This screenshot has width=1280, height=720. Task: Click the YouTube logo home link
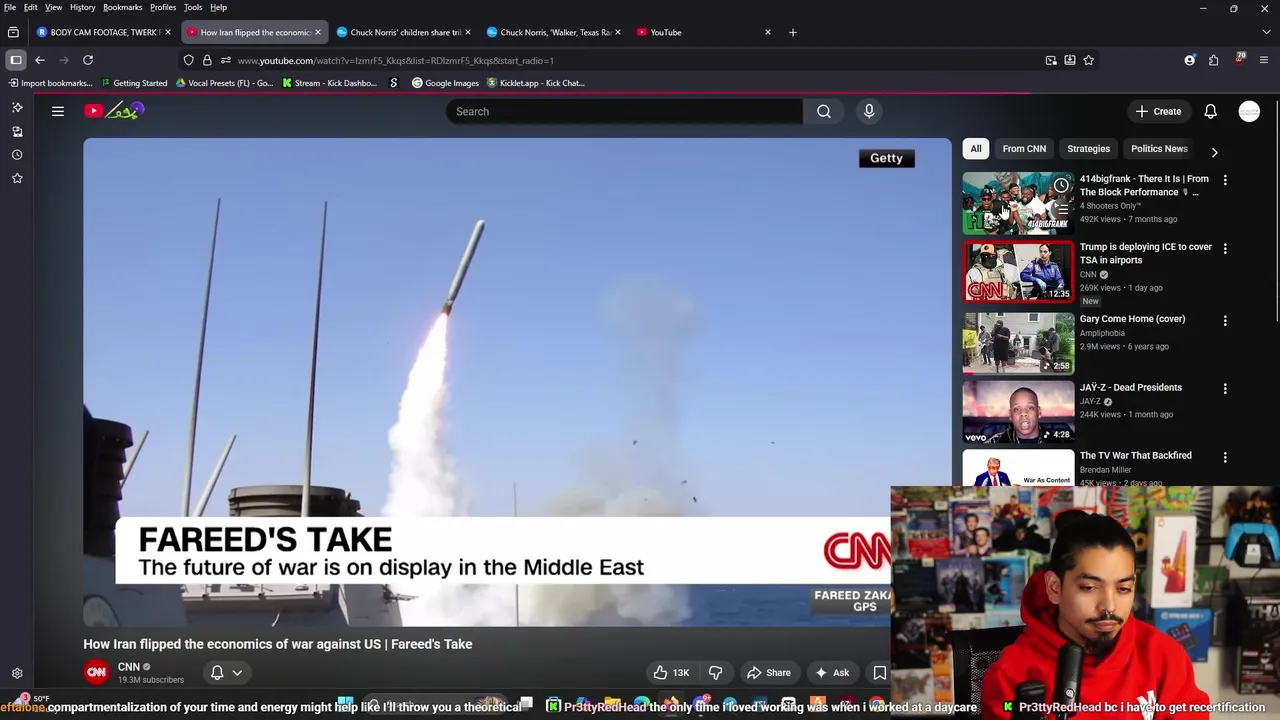pos(114,111)
